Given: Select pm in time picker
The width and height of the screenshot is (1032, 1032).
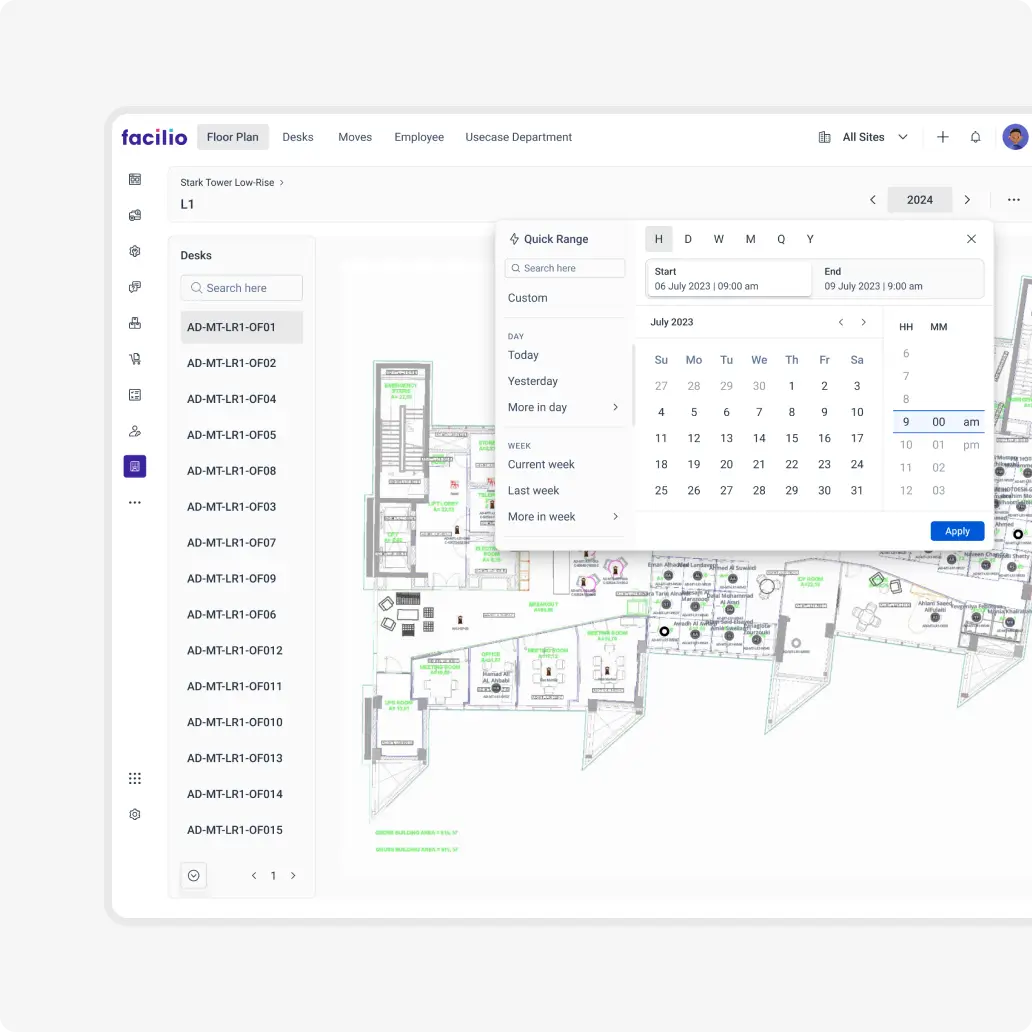Looking at the screenshot, I should pos(971,445).
